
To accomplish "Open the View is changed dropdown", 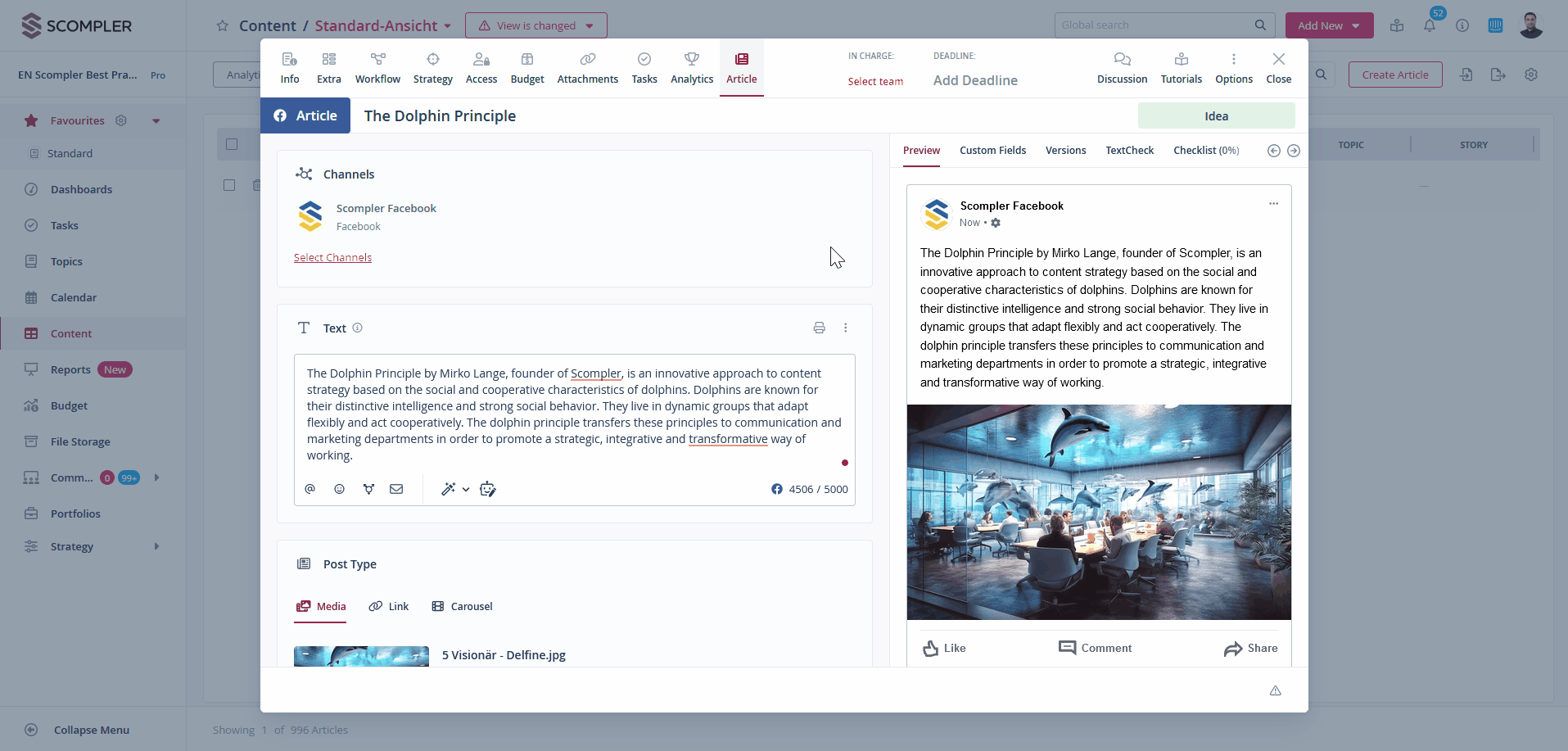I will pyautogui.click(x=536, y=25).
